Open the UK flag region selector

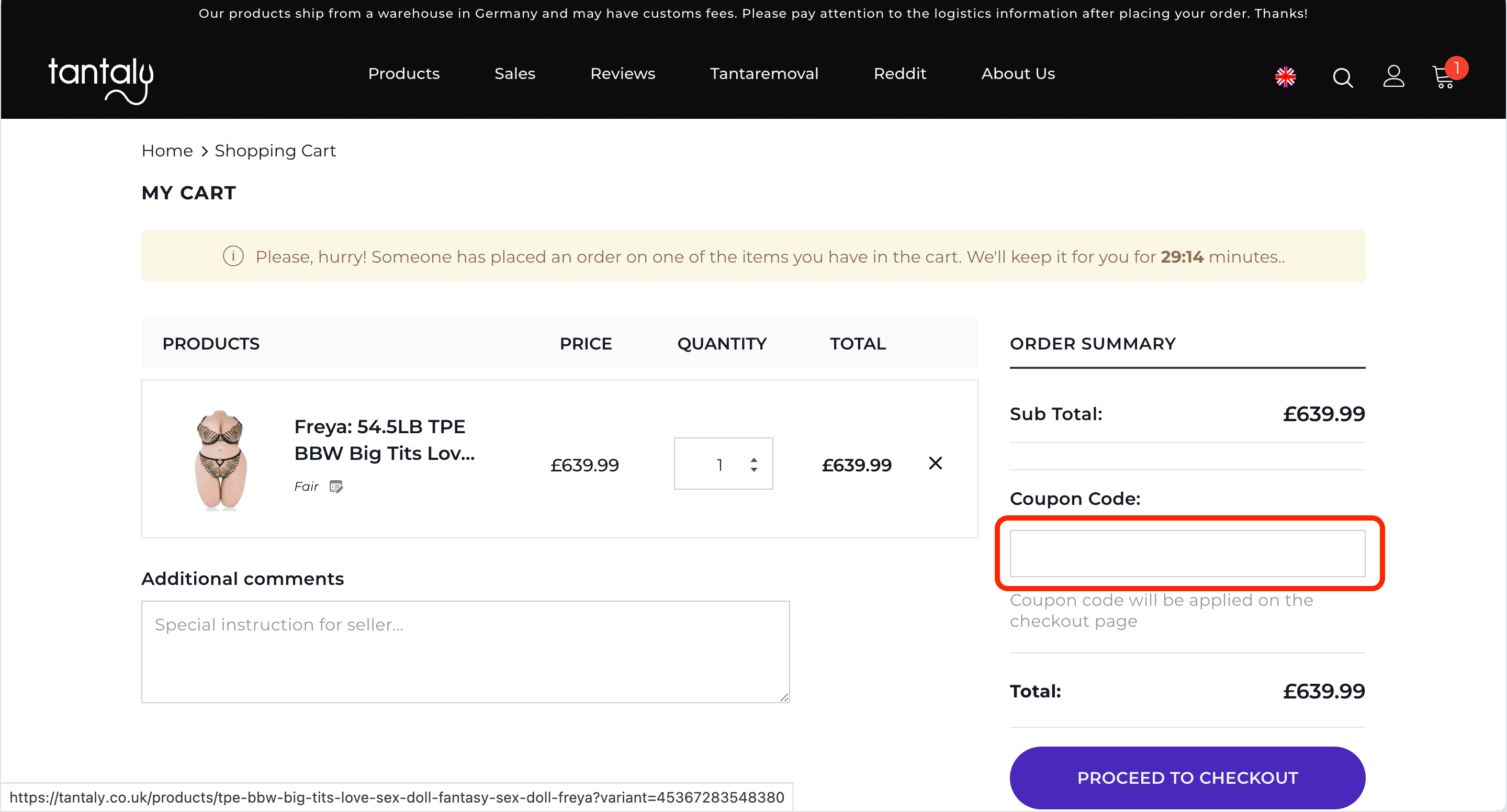(x=1285, y=76)
